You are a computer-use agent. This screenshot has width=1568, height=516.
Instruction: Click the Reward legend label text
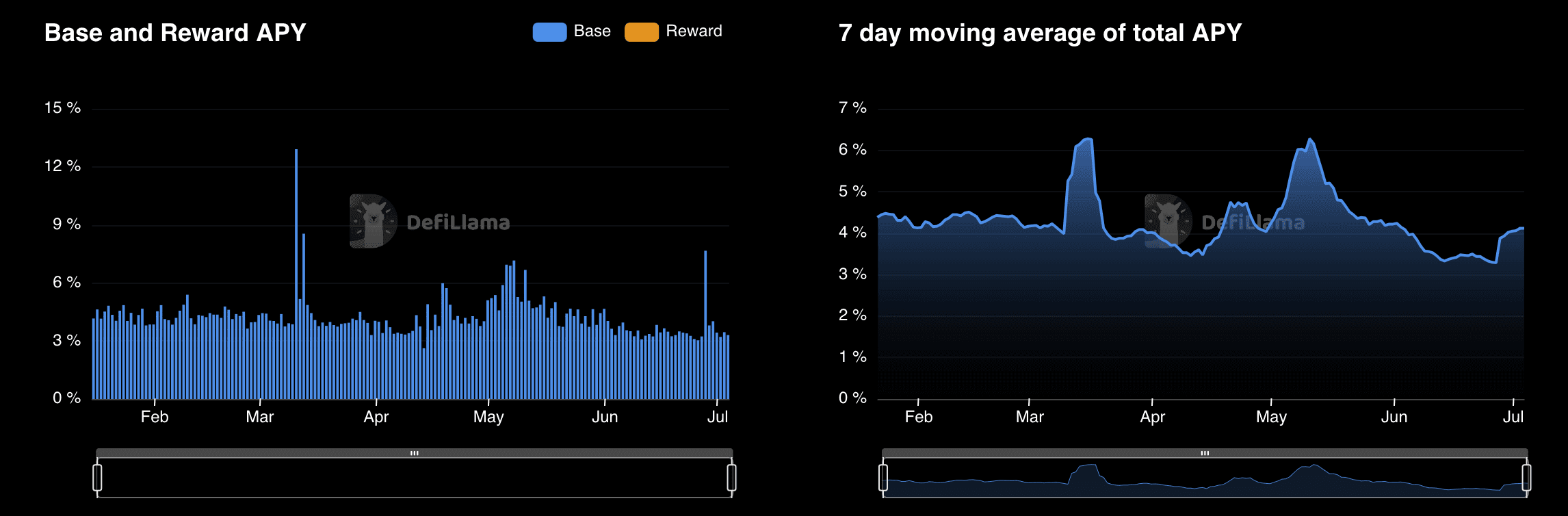click(x=694, y=31)
